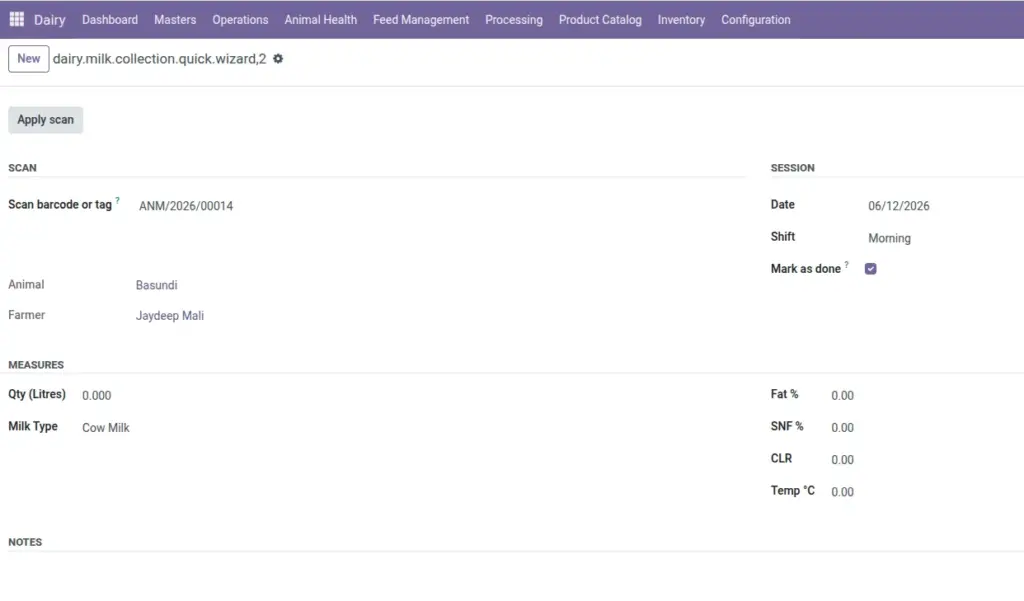Screen dimensions: 1024x601
Task: Click the Apply scan button
Action: [46, 120]
